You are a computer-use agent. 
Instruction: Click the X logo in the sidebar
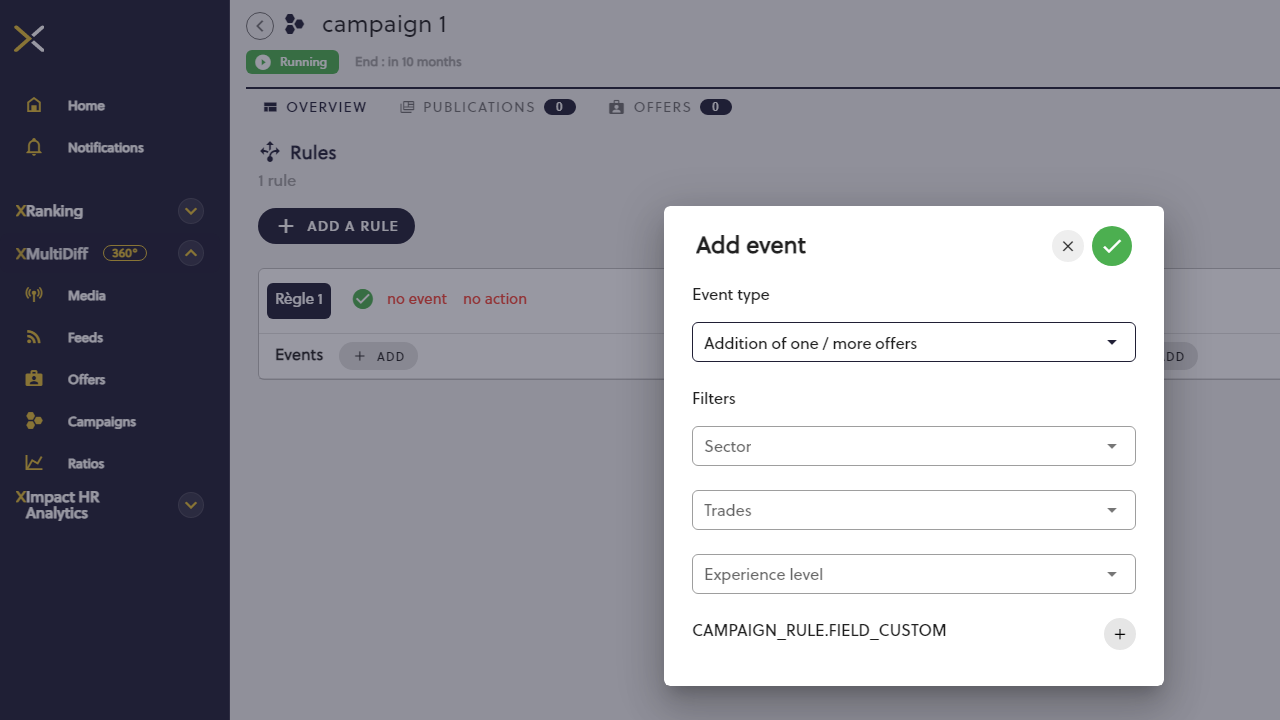point(29,39)
